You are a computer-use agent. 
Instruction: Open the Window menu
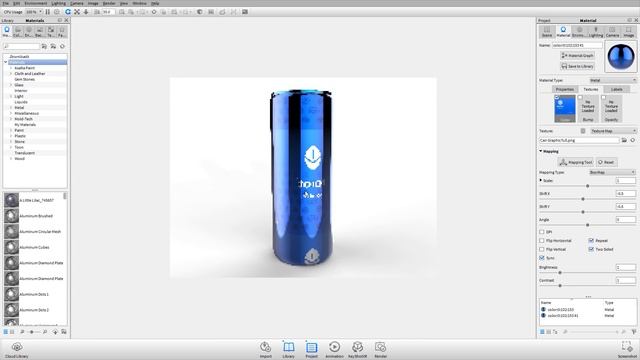click(139, 3)
